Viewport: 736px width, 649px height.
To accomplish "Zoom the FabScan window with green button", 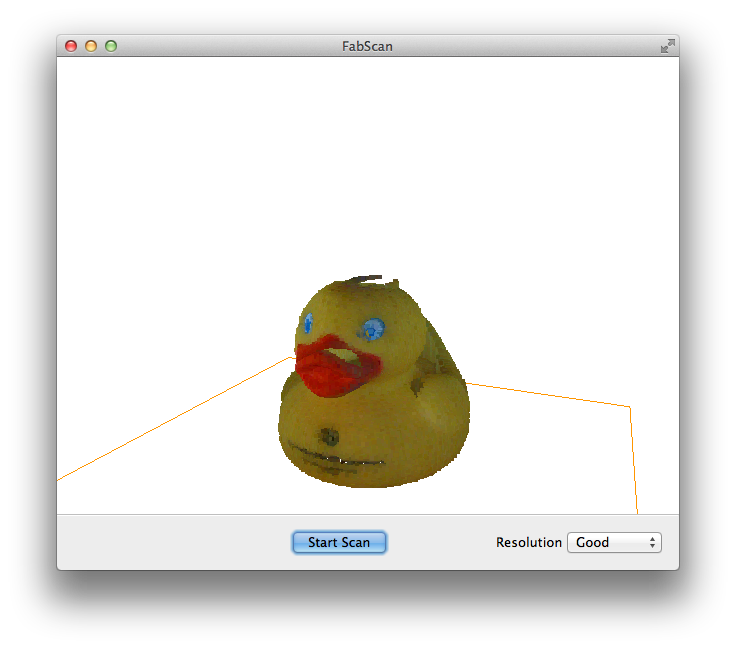I will [x=111, y=46].
